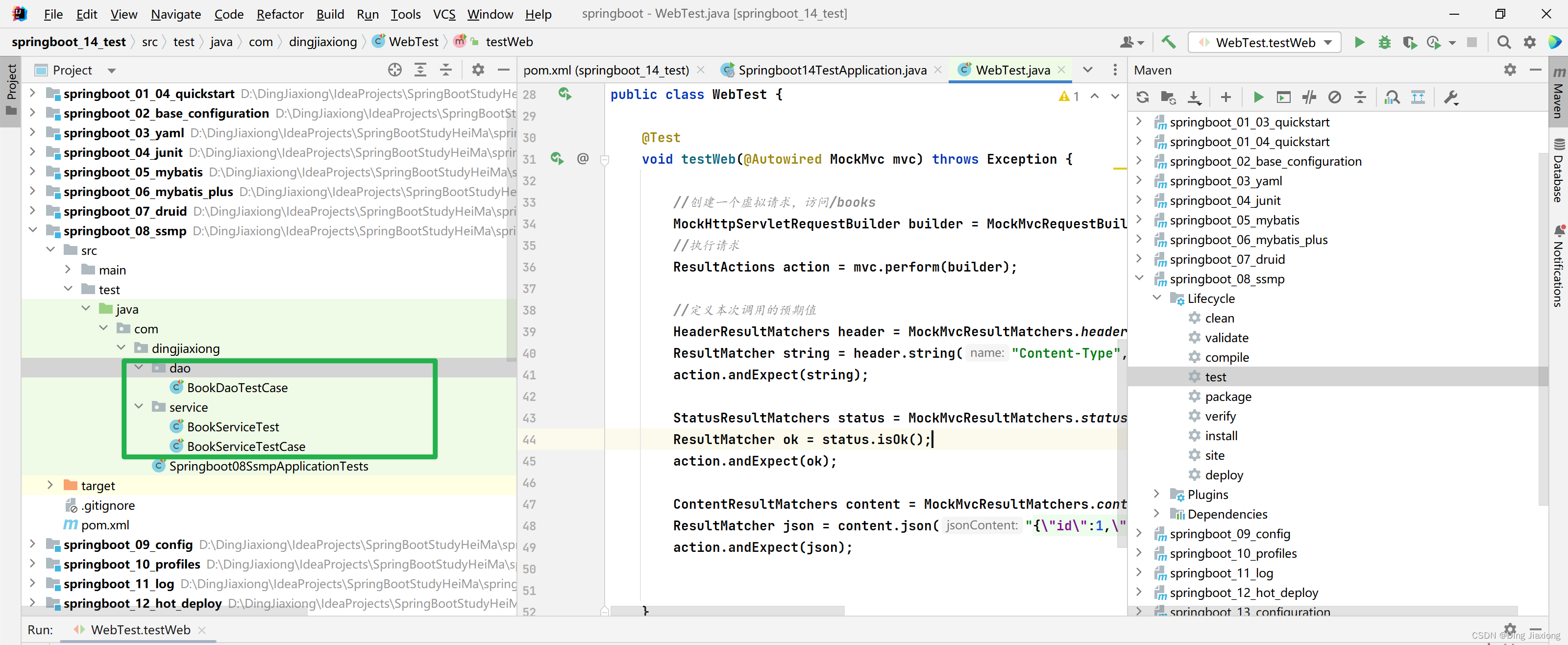Collapse the service folder in project tree

[x=139, y=406]
